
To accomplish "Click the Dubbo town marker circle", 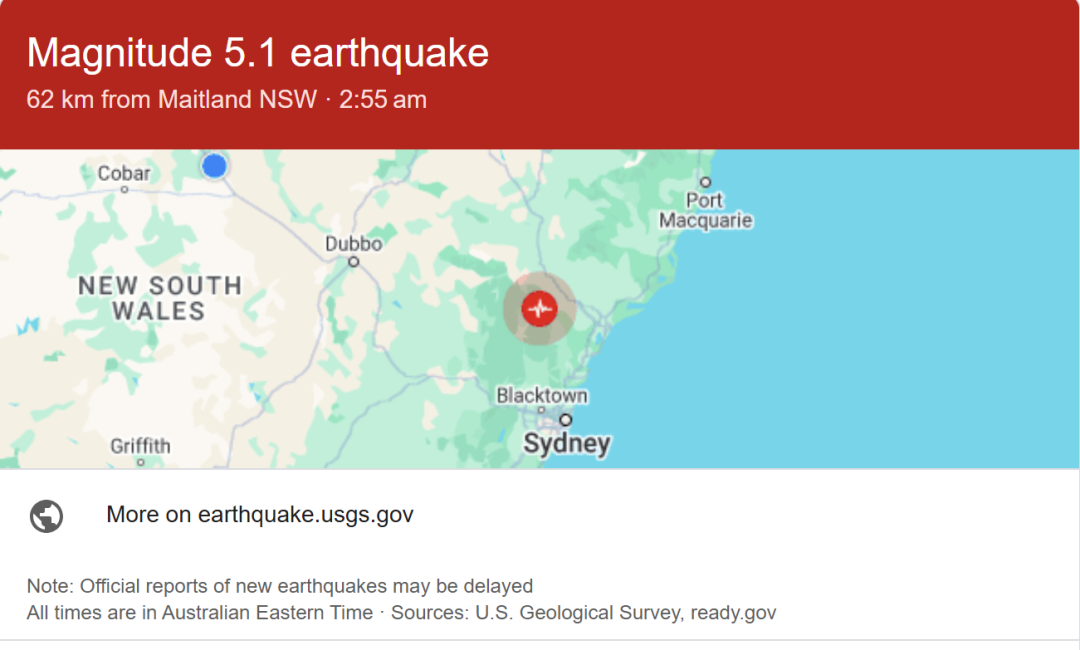I will (353, 262).
